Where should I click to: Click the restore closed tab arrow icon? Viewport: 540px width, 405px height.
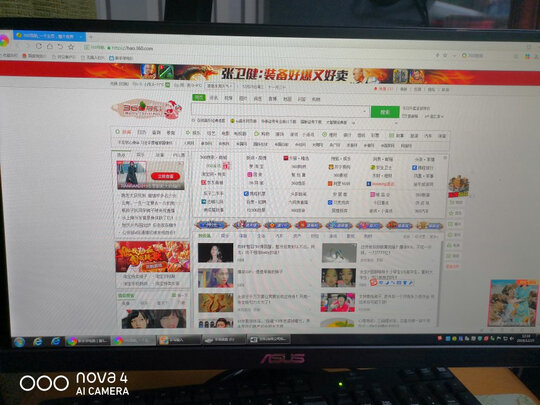tap(61, 46)
